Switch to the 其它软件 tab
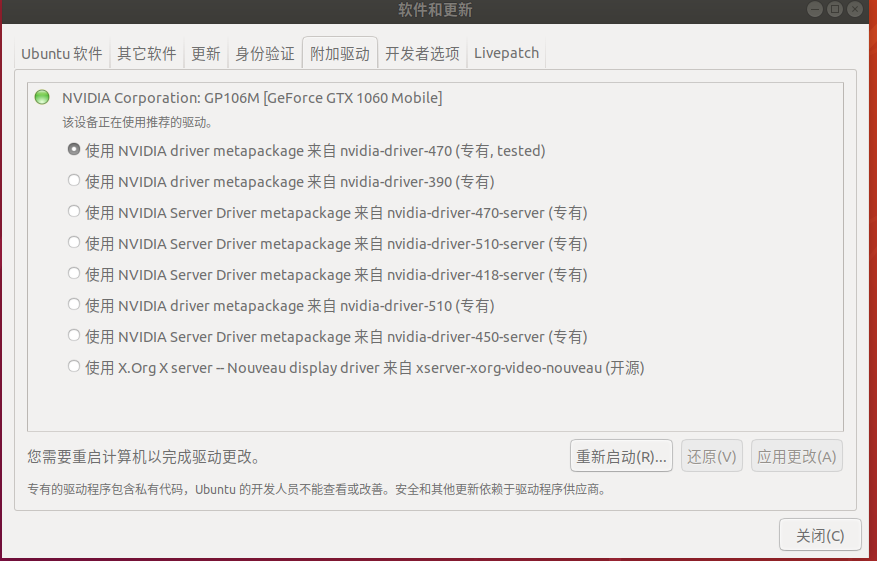The image size is (877, 561). (x=147, y=54)
